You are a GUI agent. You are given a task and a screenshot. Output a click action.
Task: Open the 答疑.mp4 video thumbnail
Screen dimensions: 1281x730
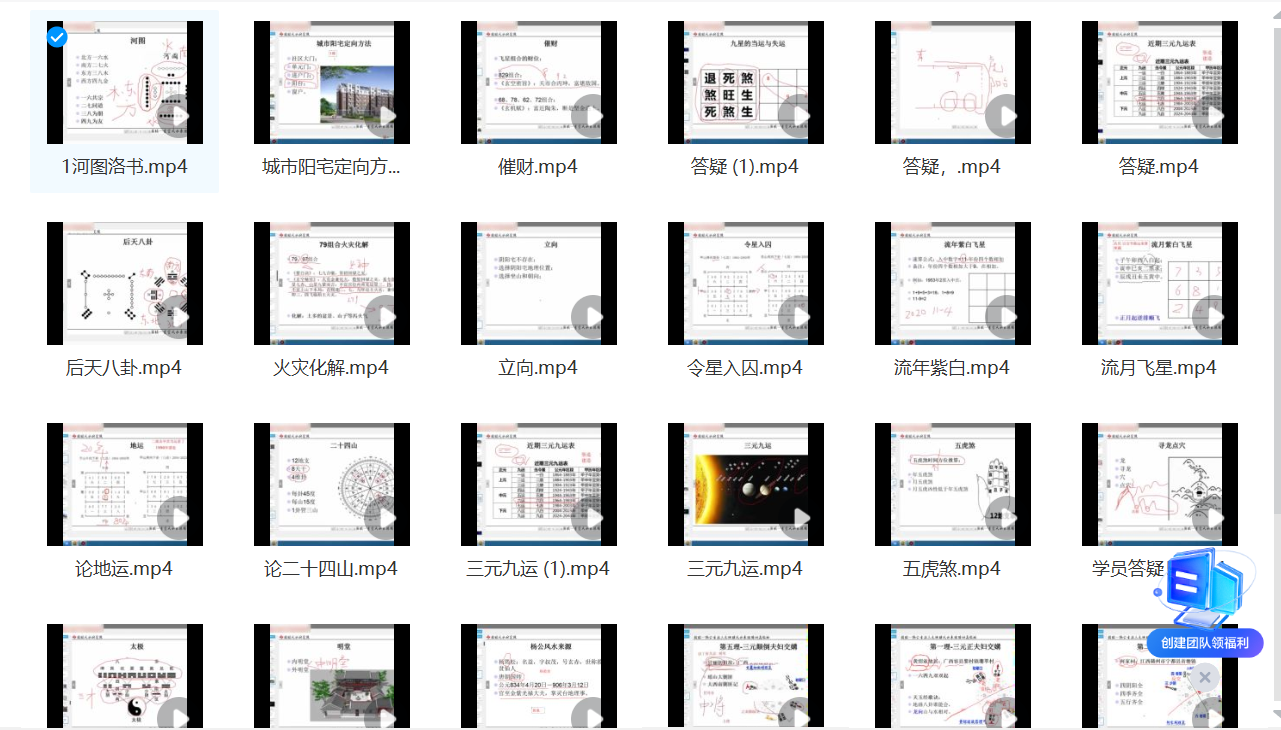coord(1159,83)
